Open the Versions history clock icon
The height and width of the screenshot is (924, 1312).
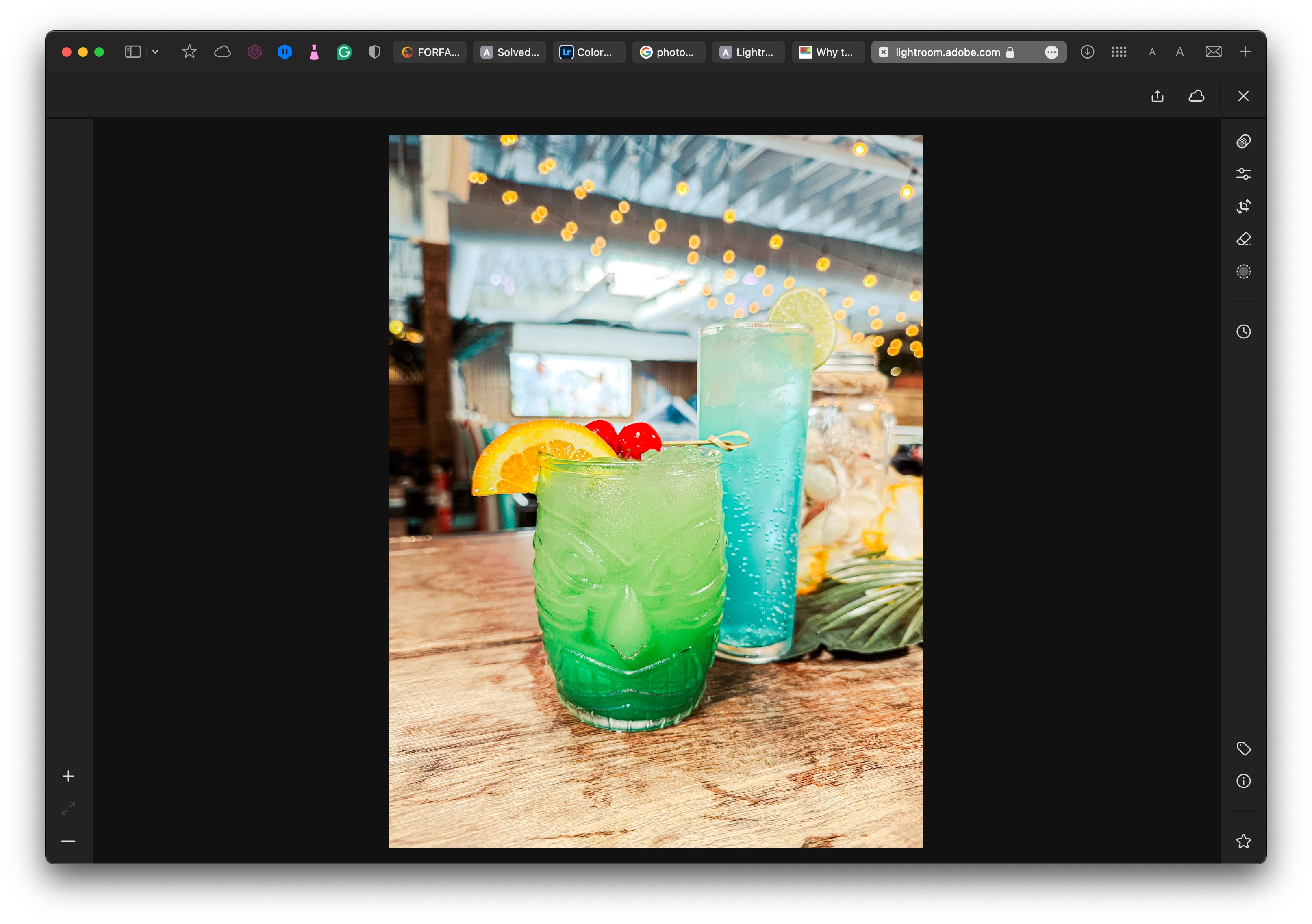1243,332
